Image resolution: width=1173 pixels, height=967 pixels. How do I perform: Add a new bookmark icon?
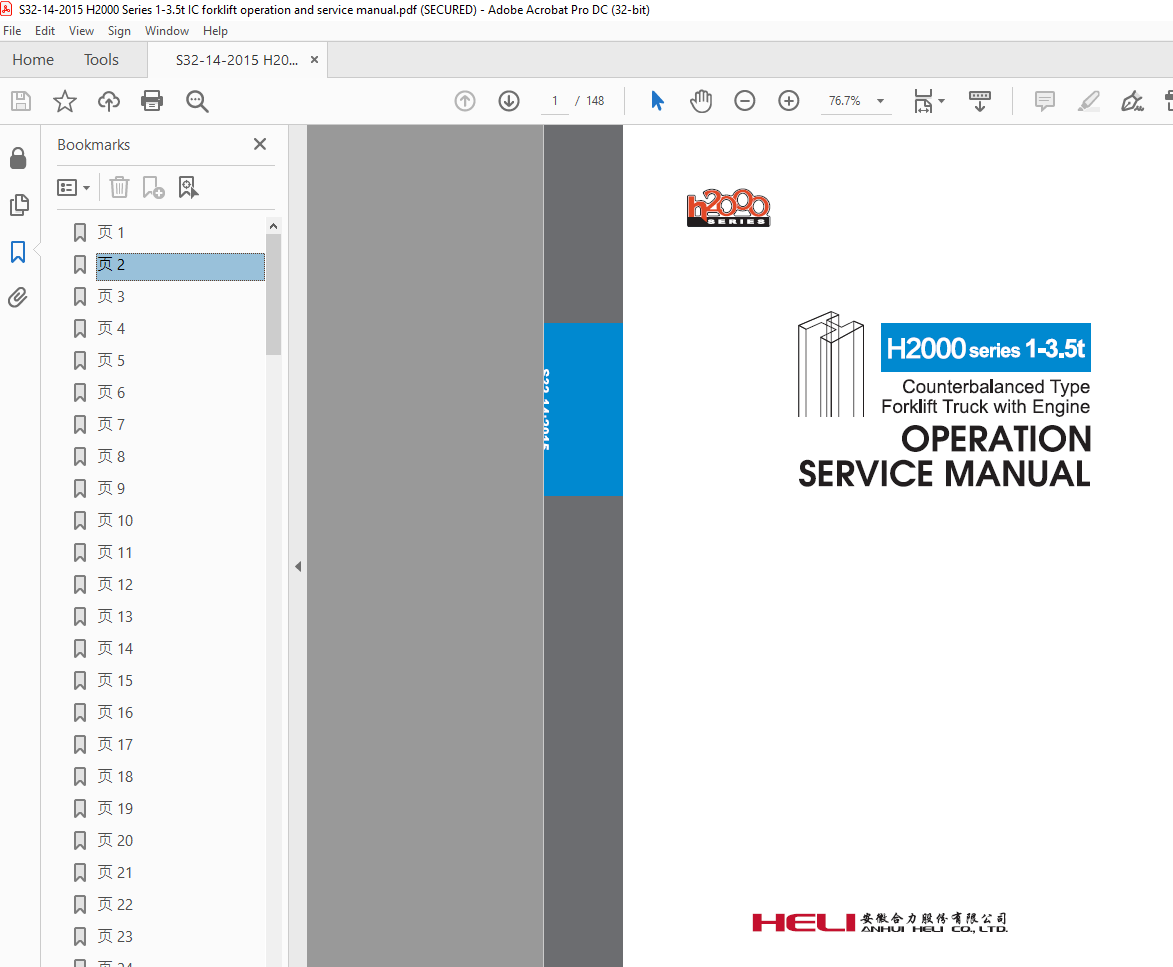[x=153, y=187]
